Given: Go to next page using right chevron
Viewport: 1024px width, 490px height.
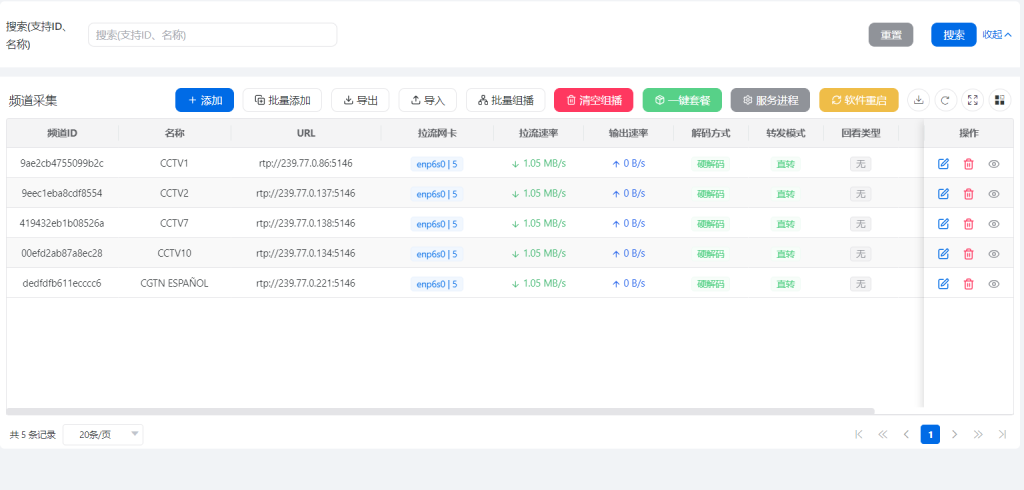Looking at the screenshot, I should (954, 435).
